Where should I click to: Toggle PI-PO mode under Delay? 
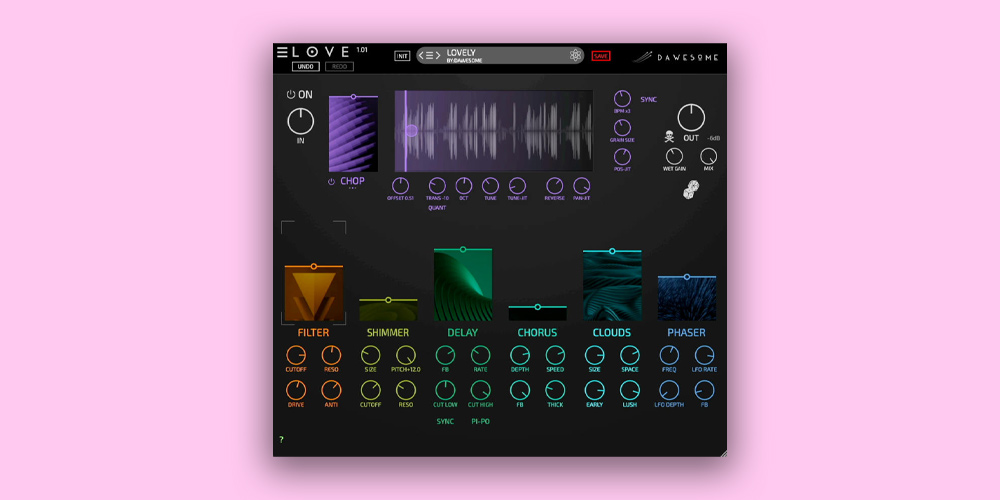481,422
